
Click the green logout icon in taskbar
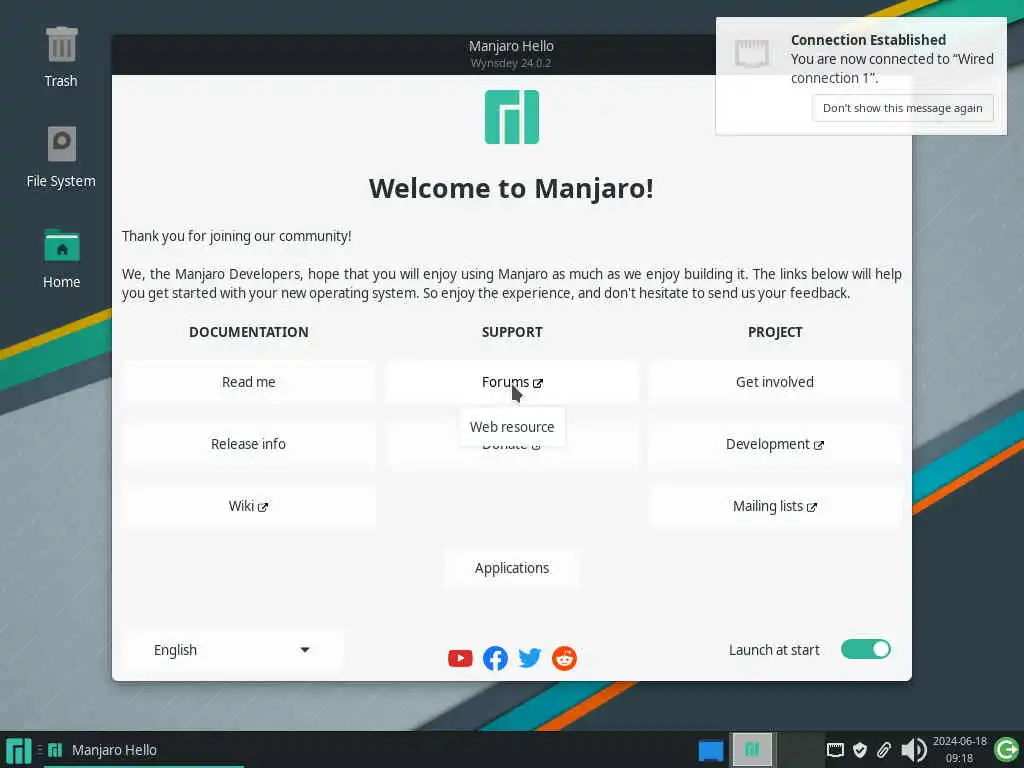pos(1006,750)
